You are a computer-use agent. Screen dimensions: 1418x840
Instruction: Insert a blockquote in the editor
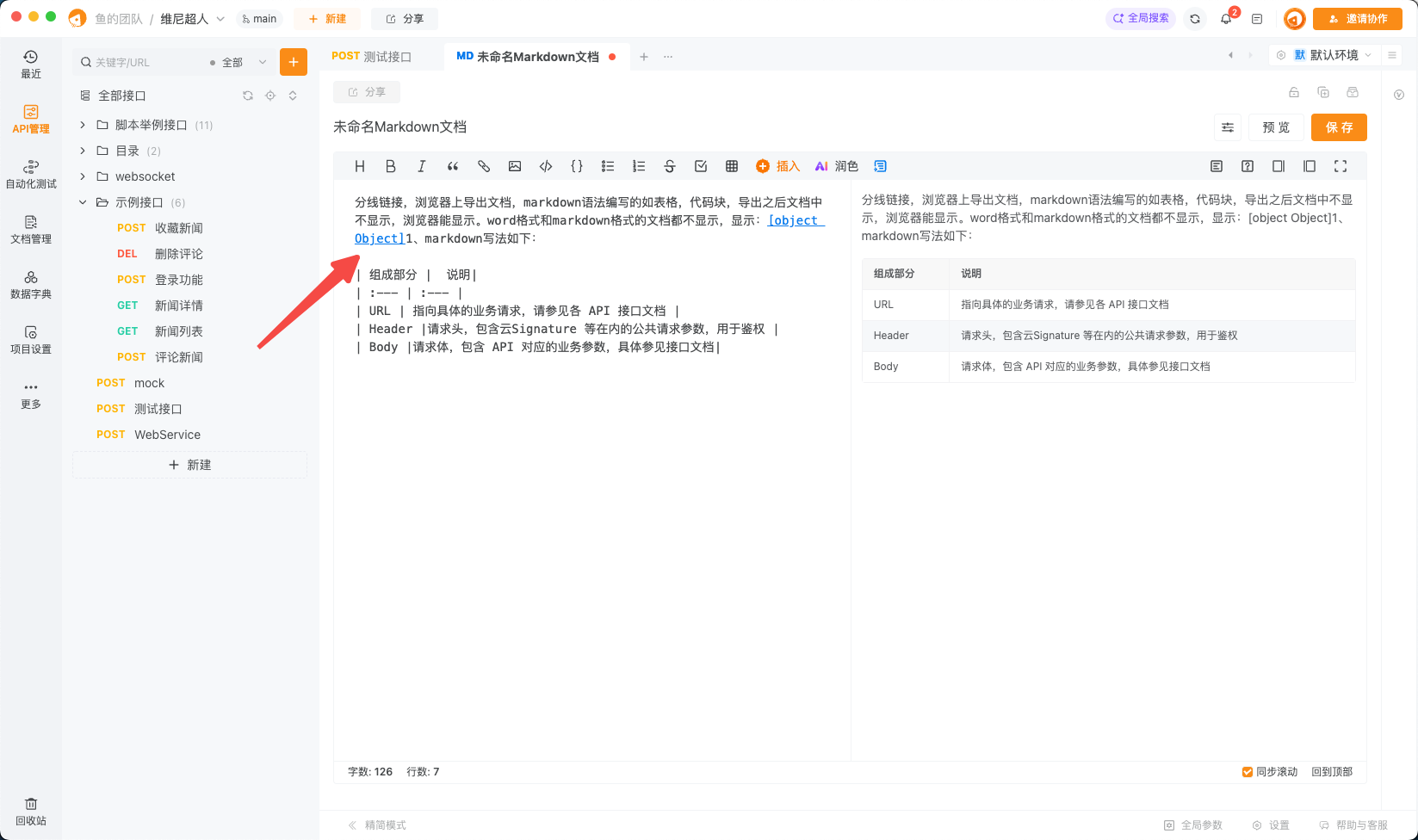pos(452,165)
